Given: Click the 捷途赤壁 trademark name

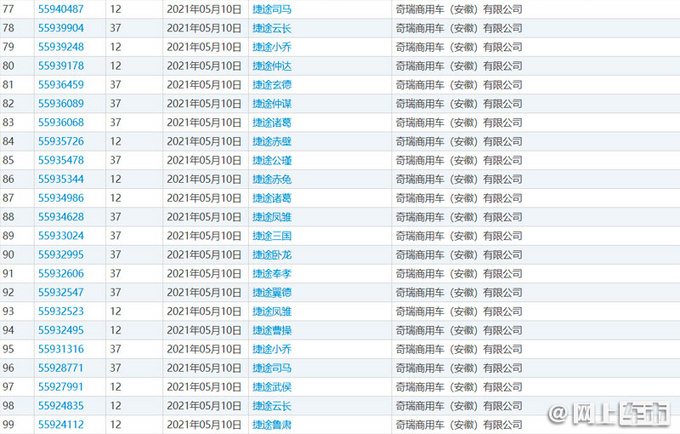Looking at the screenshot, I should point(271,141).
